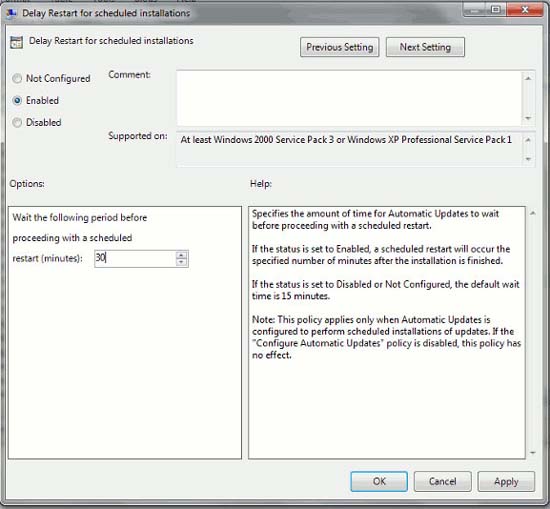
Task: Click inside the Comment text box
Action: tap(349, 98)
